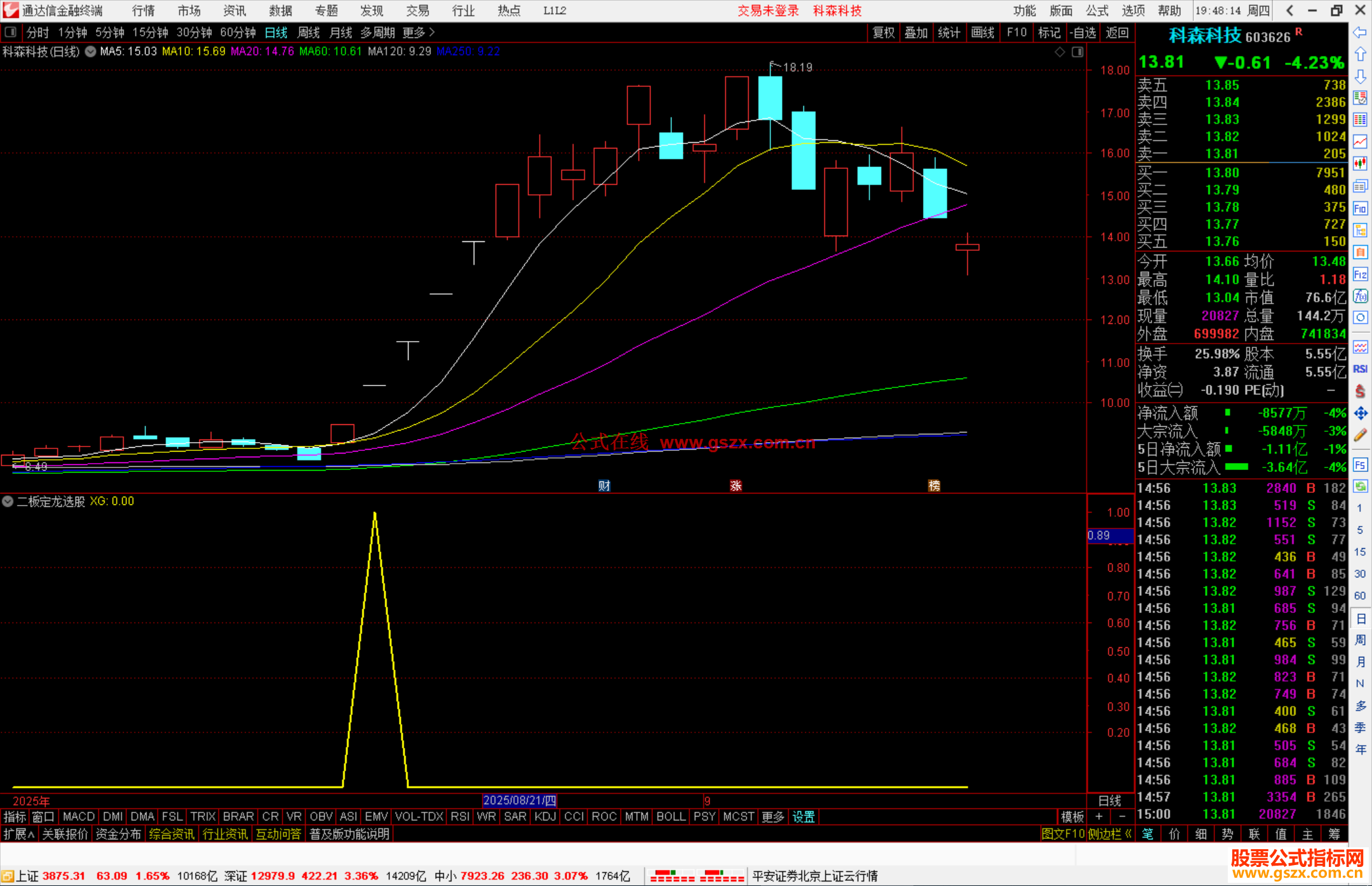The width and height of the screenshot is (1372, 886).
Task: Select the 15分钟 period
Action: 150,32
